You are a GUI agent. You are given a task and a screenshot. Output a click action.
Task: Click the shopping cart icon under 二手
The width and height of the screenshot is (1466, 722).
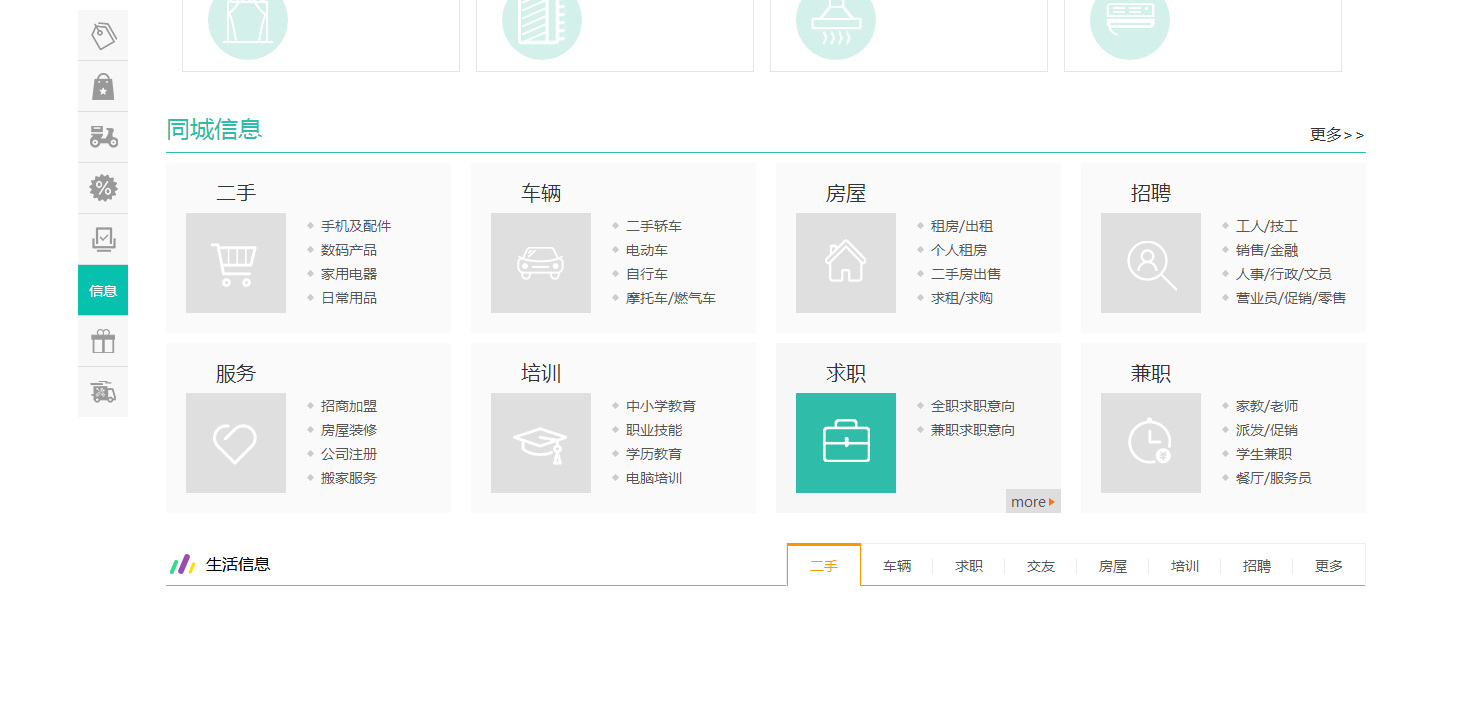[x=236, y=263]
